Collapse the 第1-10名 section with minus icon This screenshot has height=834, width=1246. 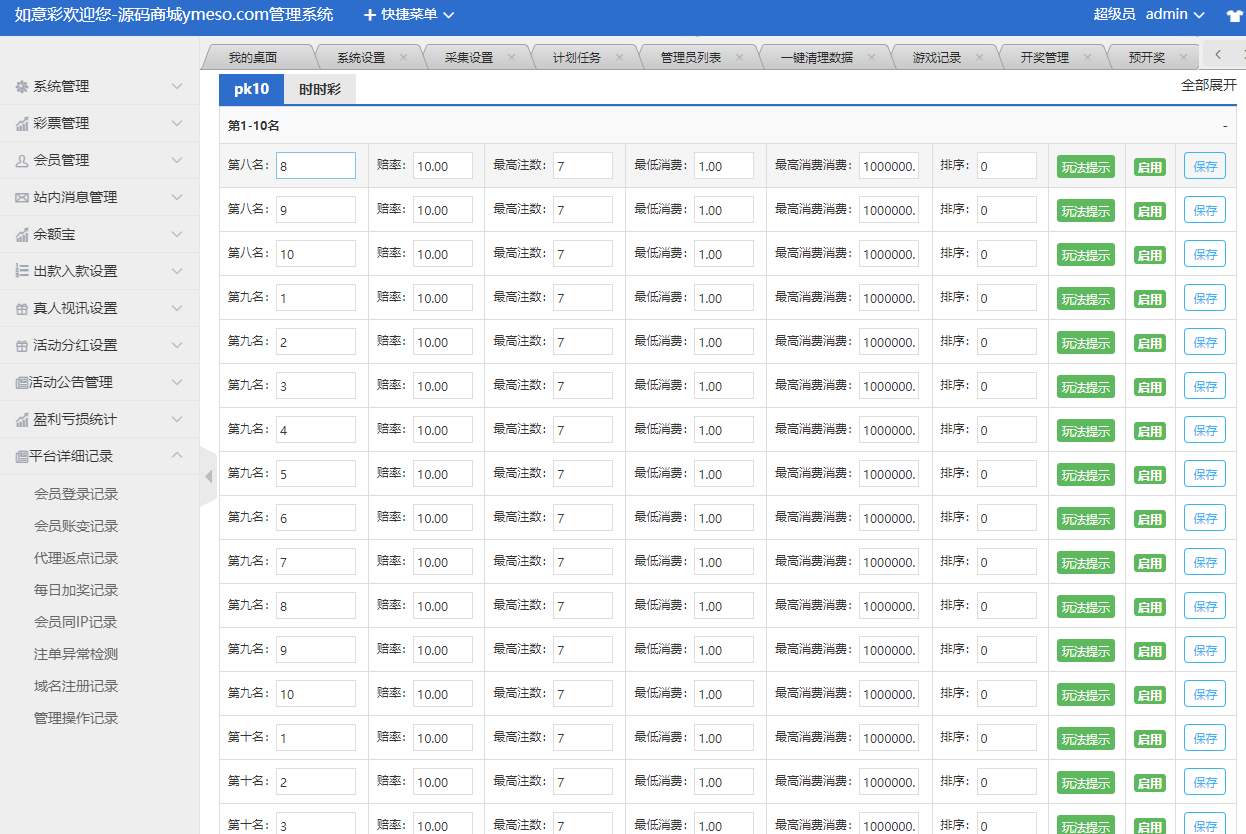coord(1225,126)
